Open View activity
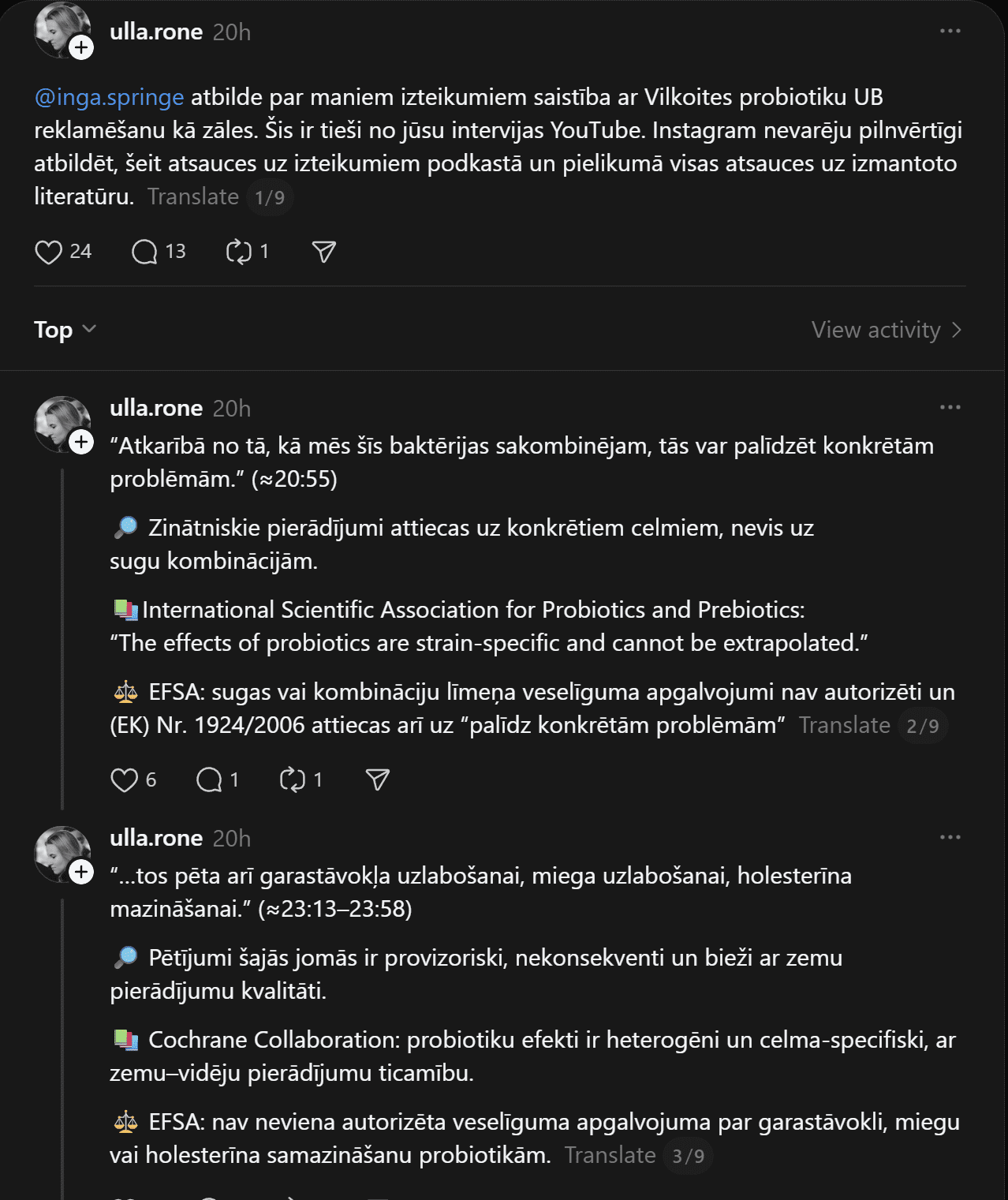The width and height of the screenshot is (1008, 1200). [886, 330]
